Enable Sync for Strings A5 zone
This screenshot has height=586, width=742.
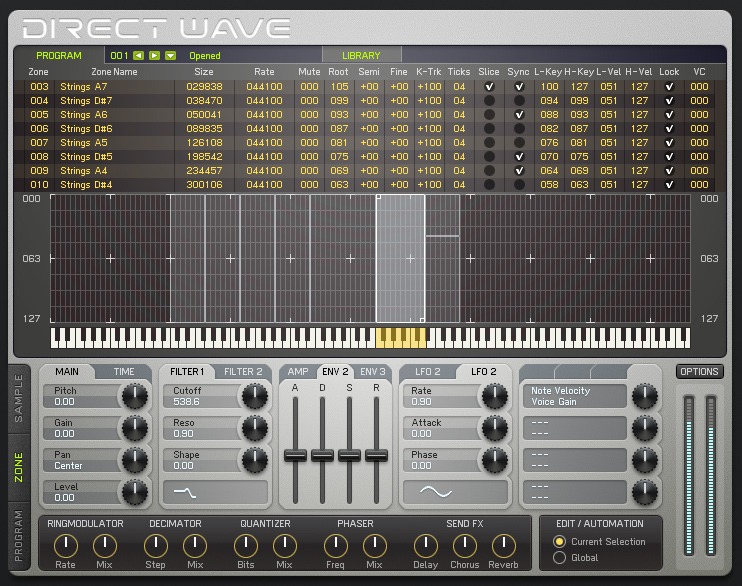[519, 142]
